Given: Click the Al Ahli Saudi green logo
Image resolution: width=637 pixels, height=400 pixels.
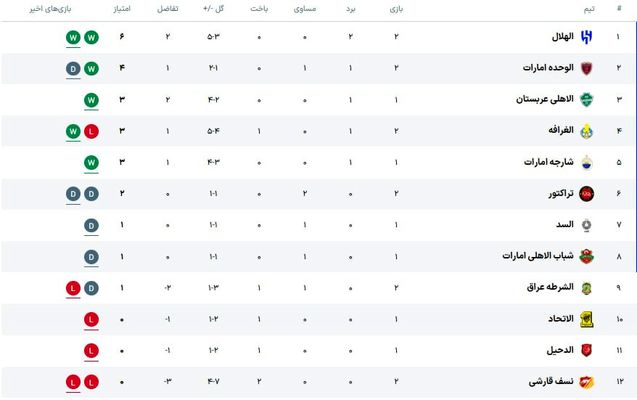Looking at the screenshot, I should pos(587,99).
